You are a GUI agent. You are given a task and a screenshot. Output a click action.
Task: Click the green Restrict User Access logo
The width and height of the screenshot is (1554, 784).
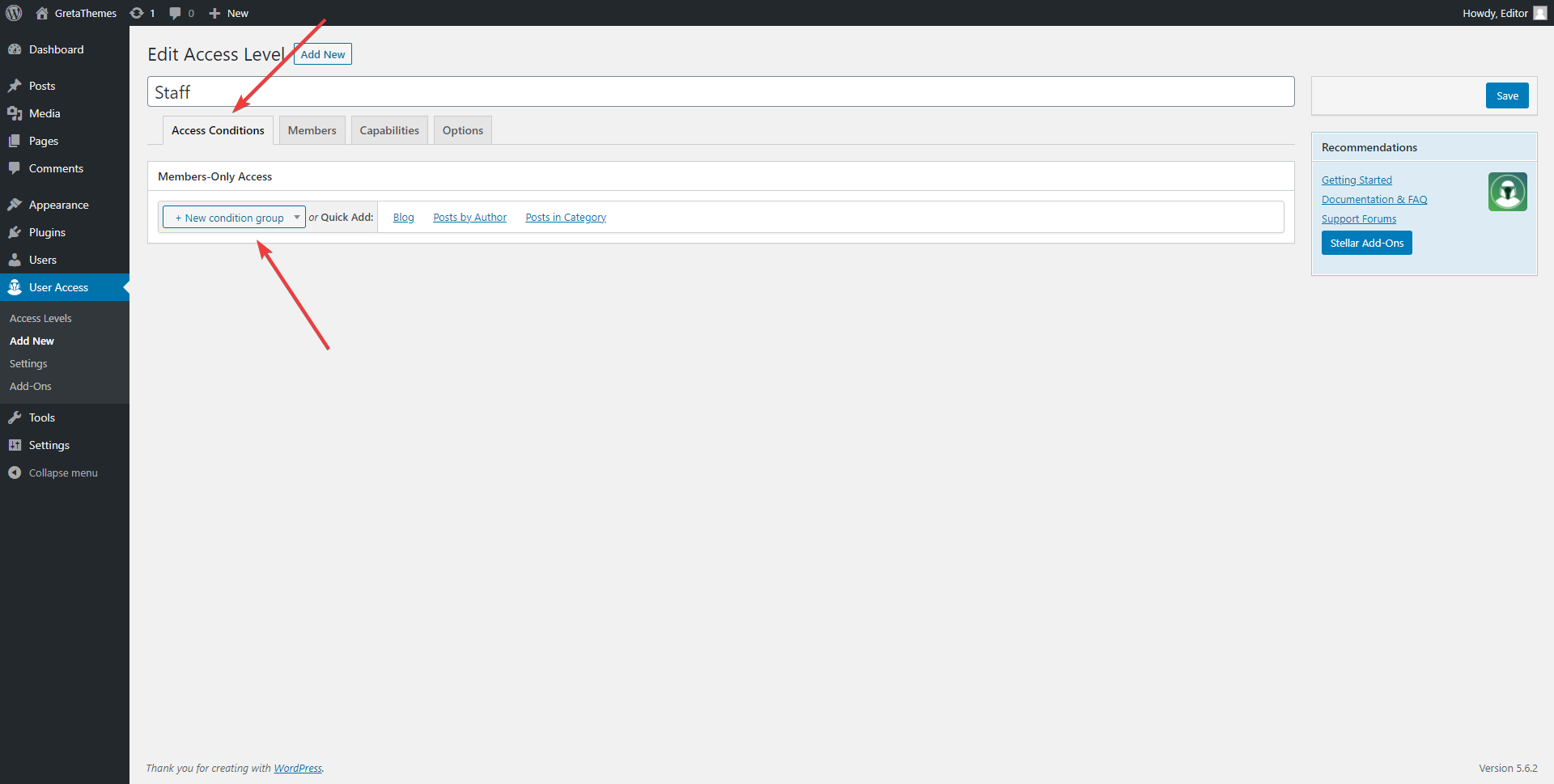[x=1507, y=192]
